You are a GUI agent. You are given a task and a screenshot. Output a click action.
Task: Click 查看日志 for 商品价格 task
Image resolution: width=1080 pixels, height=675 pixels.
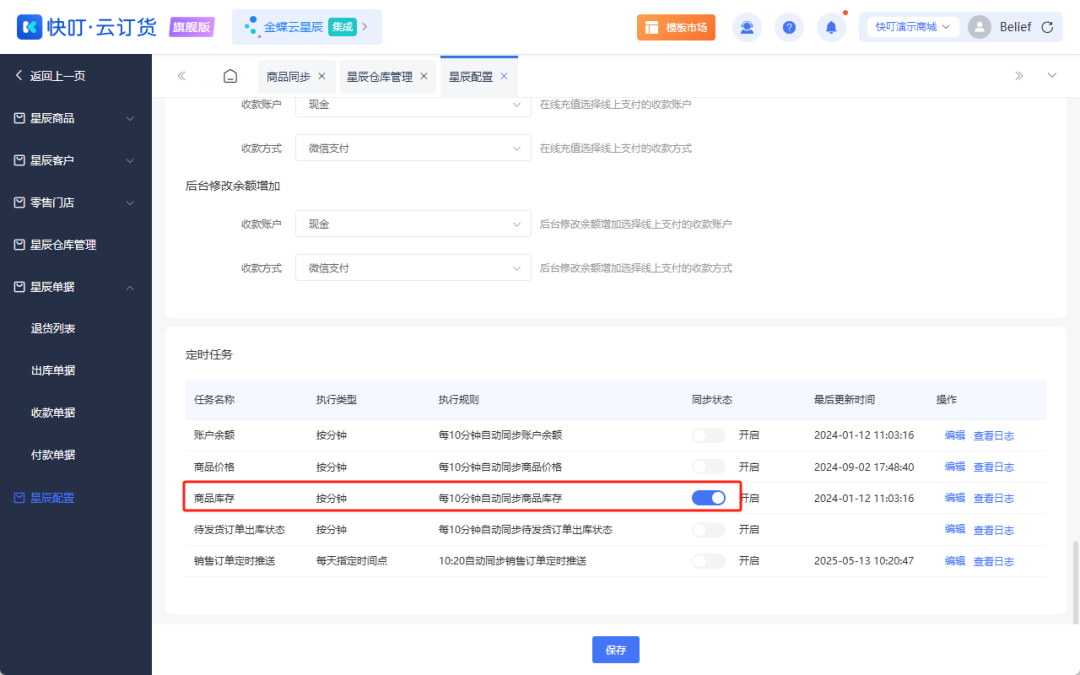click(x=993, y=467)
